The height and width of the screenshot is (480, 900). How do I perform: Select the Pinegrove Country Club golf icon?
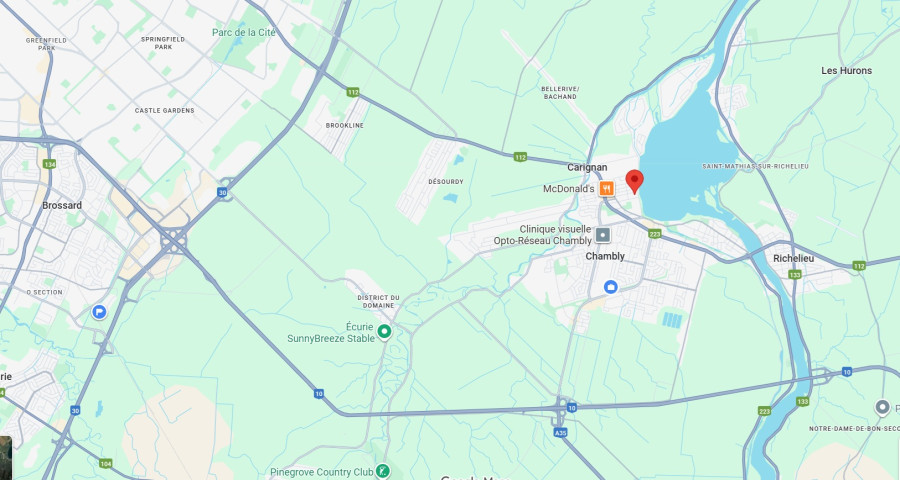(383, 471)
